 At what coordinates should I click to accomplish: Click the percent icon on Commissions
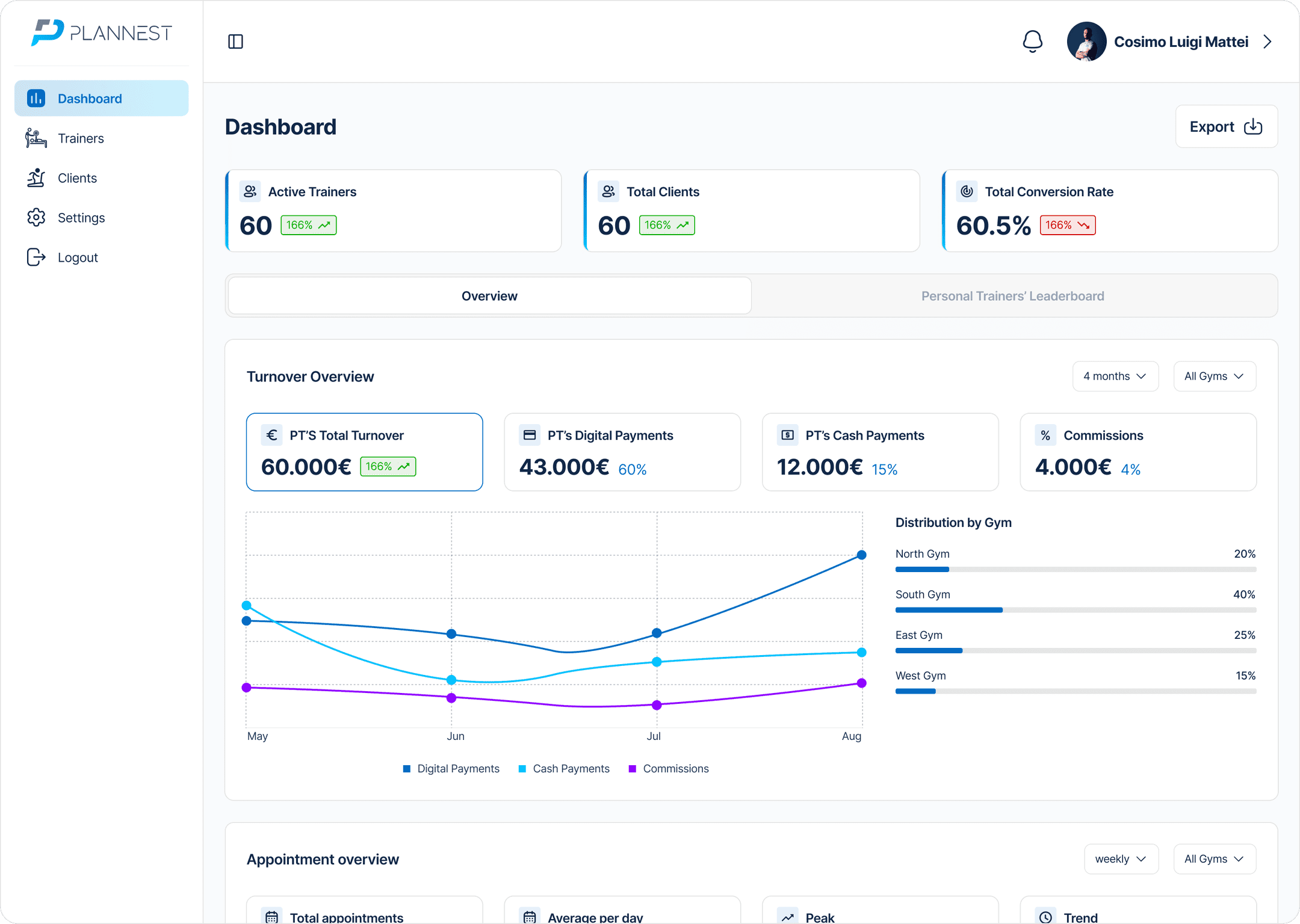1045,435
